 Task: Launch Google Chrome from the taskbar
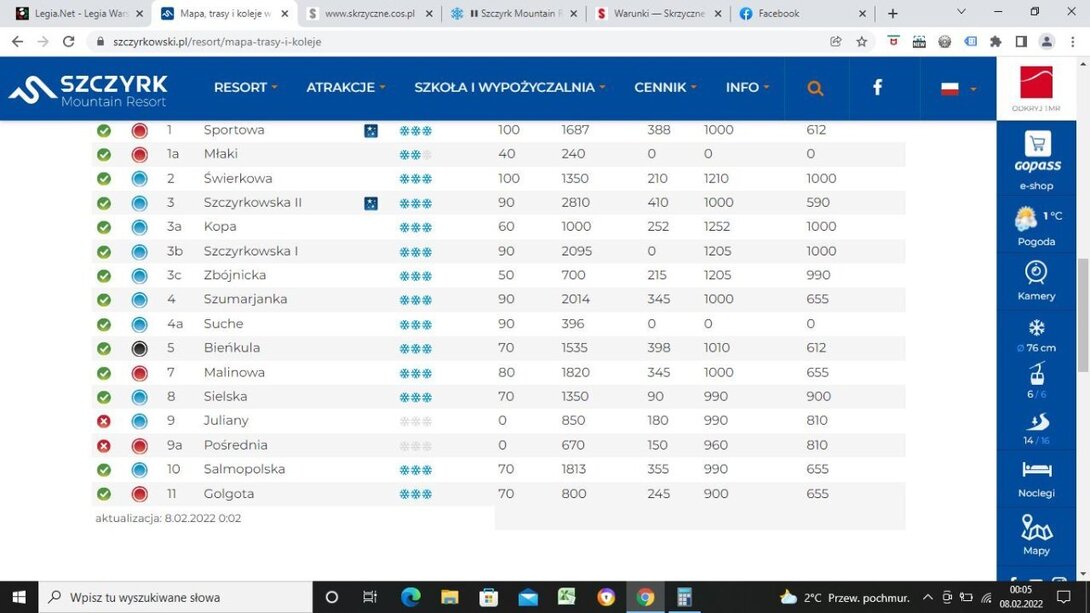[645, 597]
